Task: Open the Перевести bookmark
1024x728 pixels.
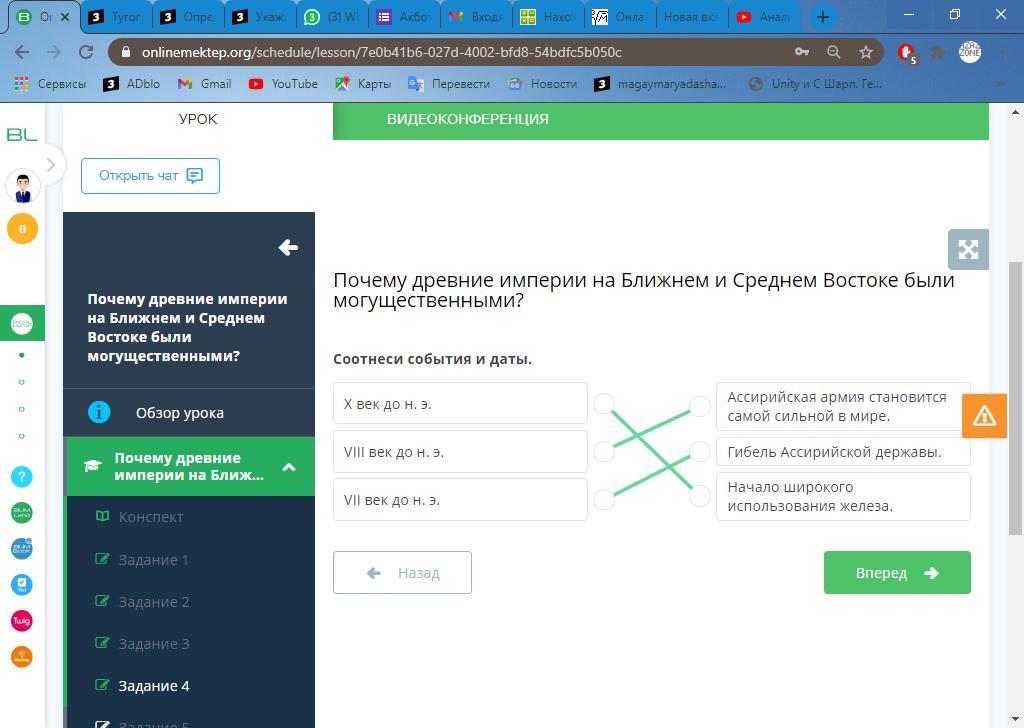Action: tap(449, 84)
